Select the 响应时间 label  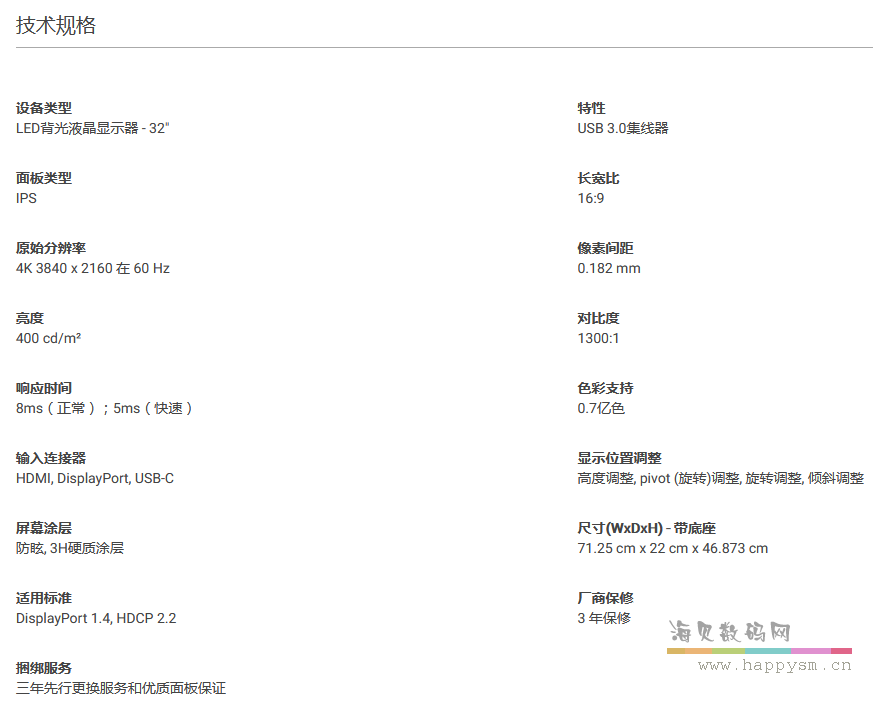(43, 388)
